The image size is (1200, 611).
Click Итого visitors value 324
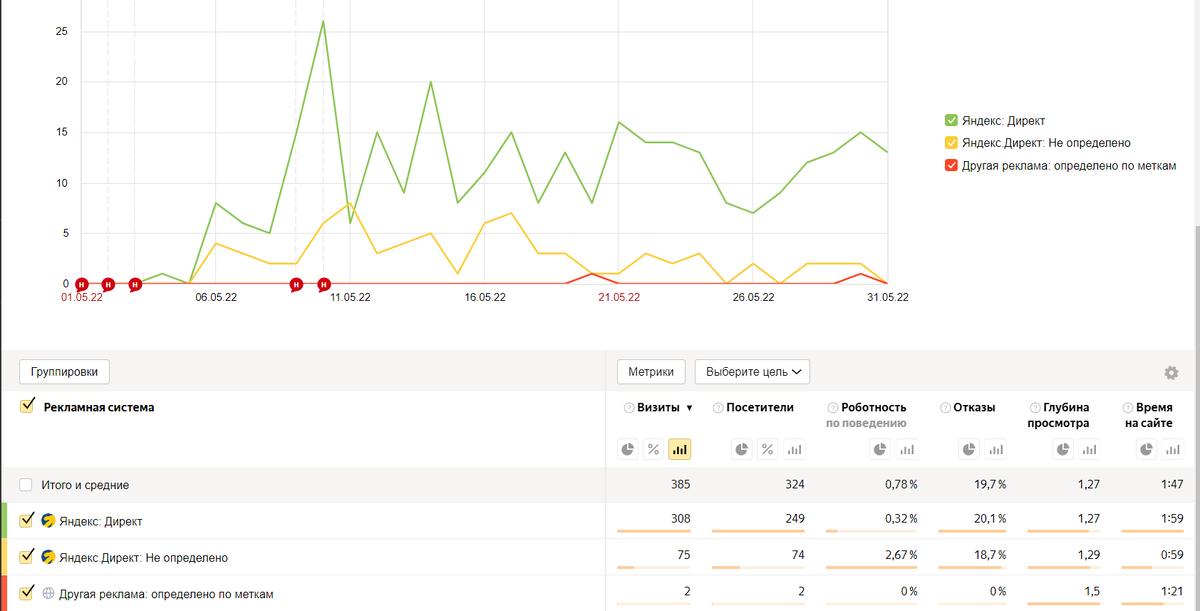(x=794, y=485)
